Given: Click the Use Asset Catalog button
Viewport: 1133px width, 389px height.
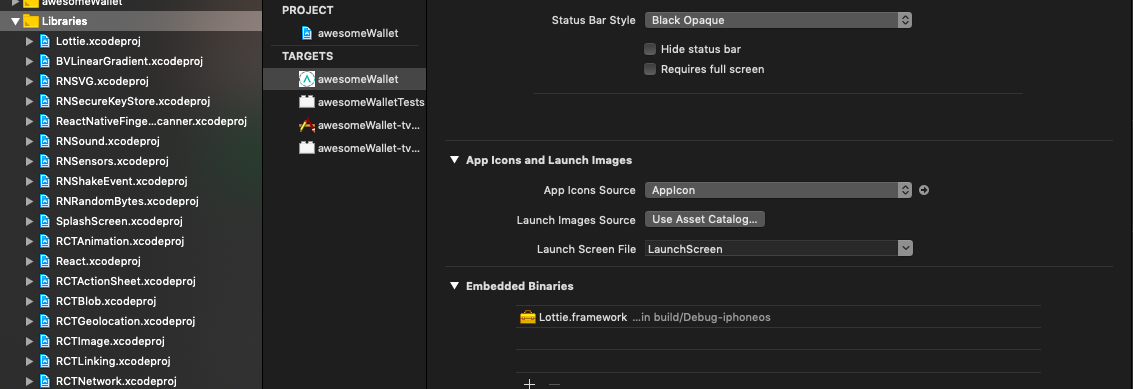Looking at the screenshot, I should click(x=705, y=219).
